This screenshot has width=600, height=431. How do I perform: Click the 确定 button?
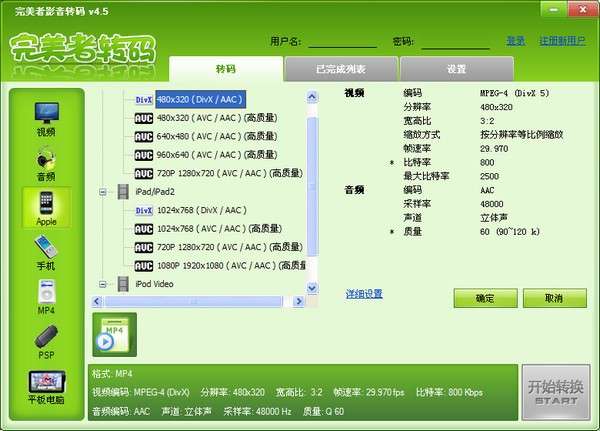click(x=485, y=298)
